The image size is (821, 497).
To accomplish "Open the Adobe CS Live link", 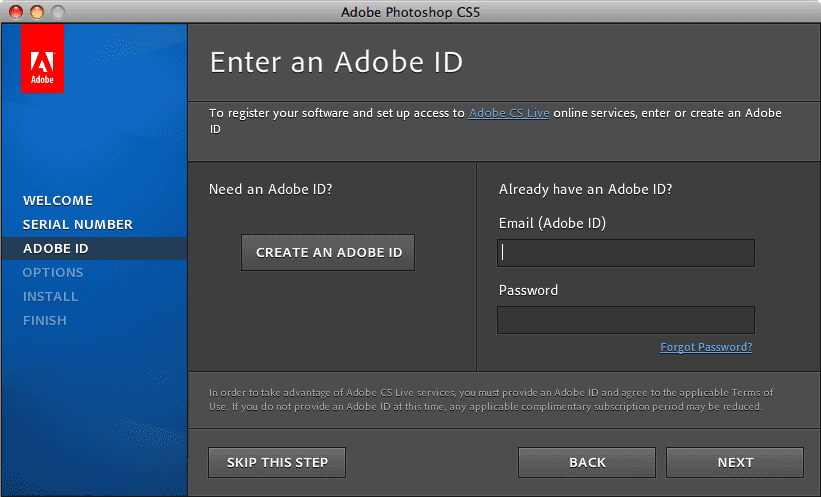I will (x=508, y=113).
